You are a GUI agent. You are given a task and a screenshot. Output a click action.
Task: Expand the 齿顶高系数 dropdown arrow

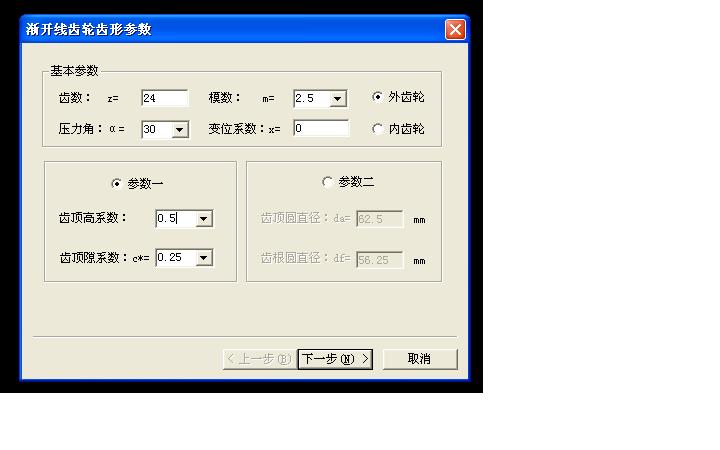pyautogui.click(x=203, y=219)
